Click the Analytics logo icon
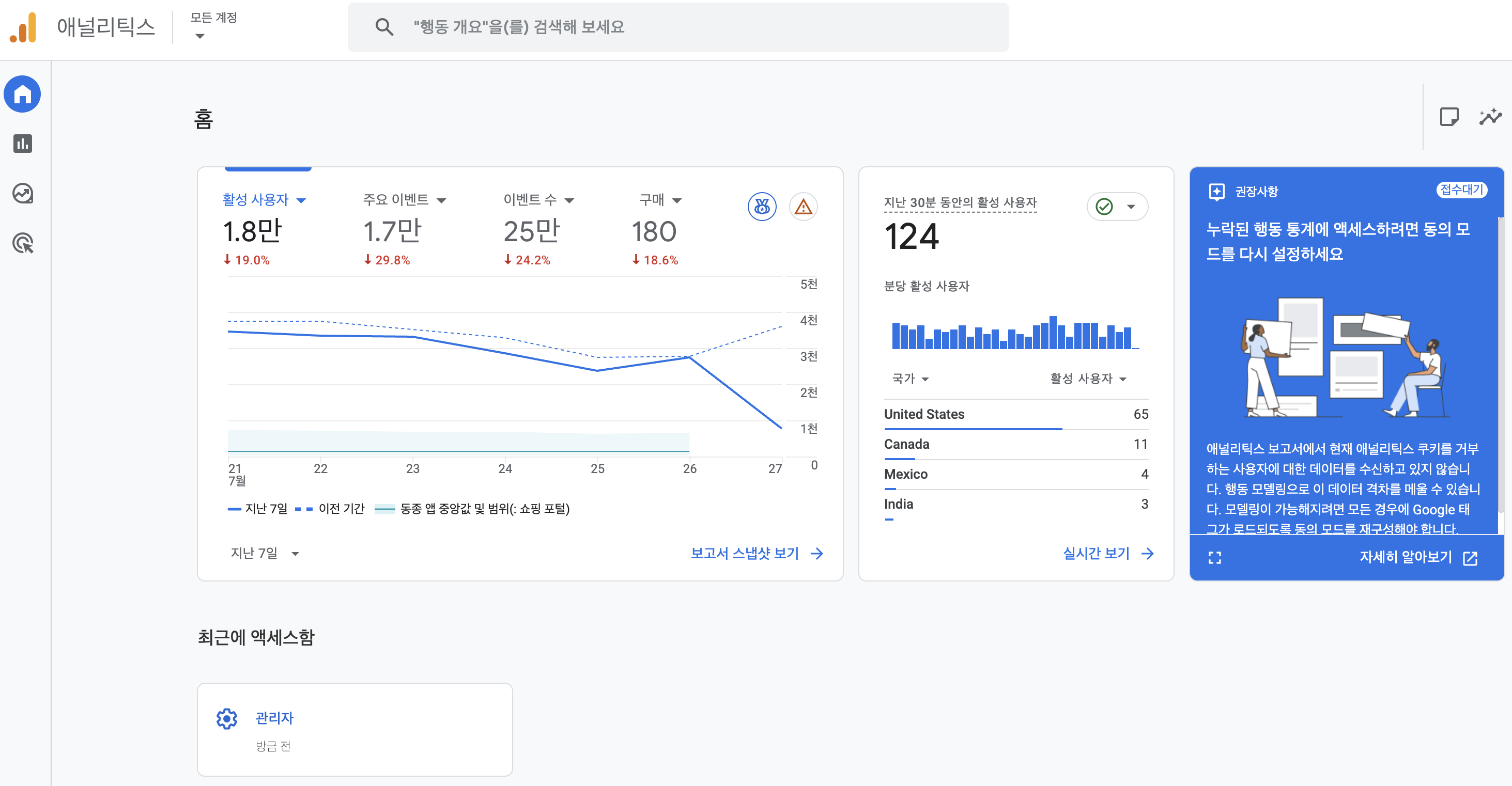This screenshot has height=786, width=1512. pos(23,27)
